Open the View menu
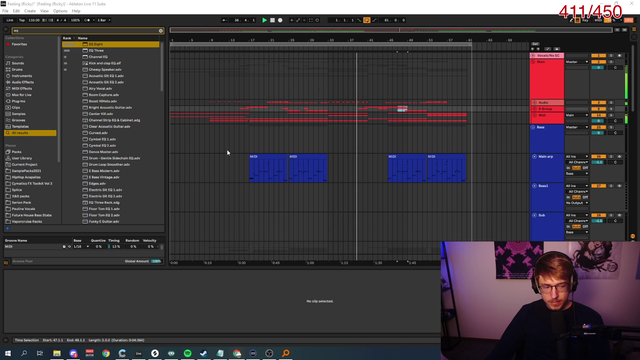 pyautogui.click(x=44, y=11)
